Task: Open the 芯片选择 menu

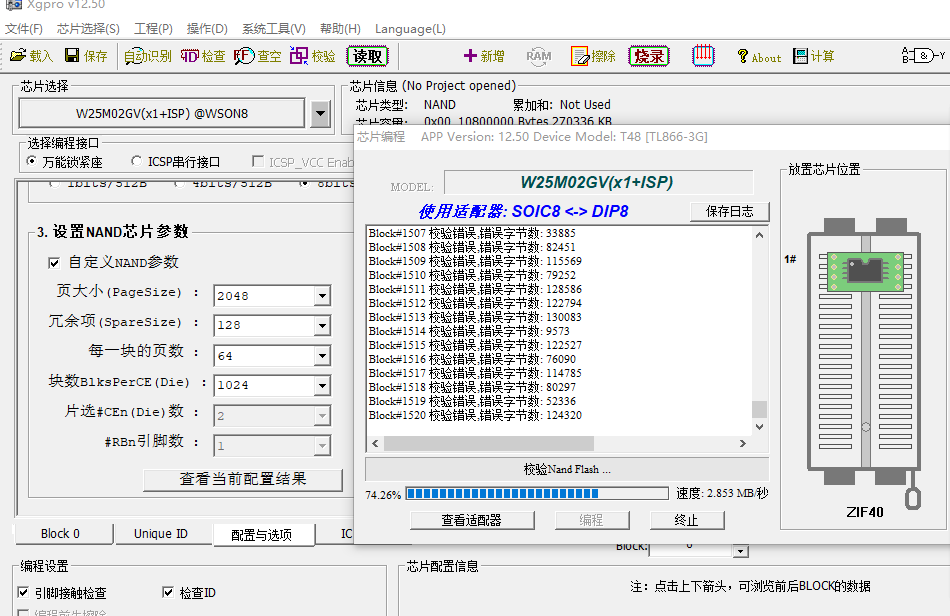Action: pos(88,29)
